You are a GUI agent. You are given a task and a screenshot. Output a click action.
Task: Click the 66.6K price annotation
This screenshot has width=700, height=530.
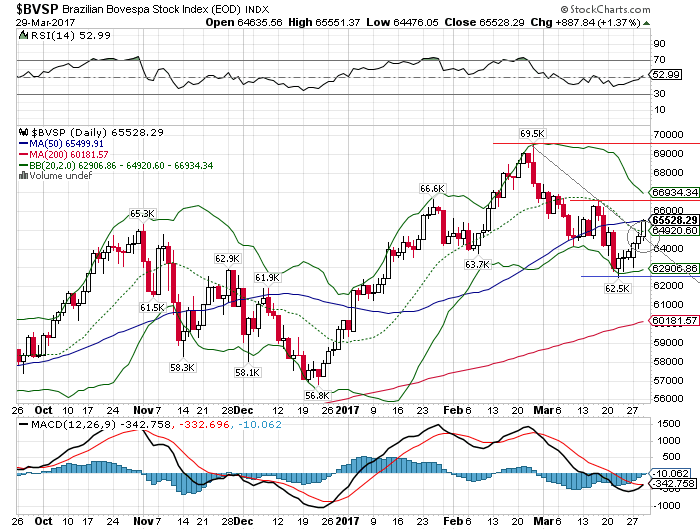tap(432, 189)
